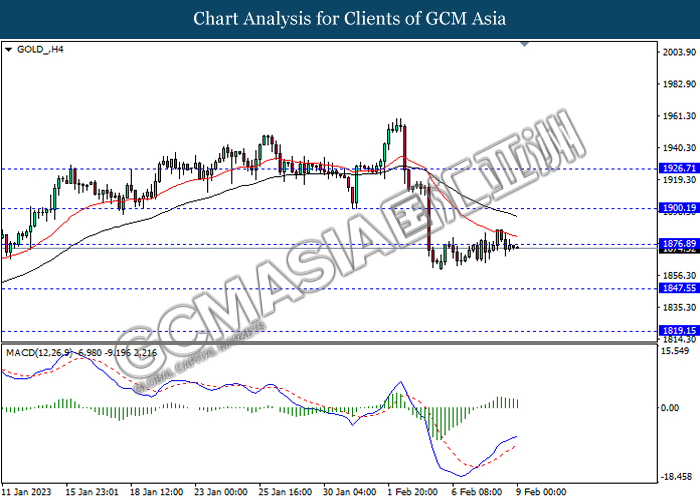Click the 1961.30 price axis value
Viewport: 700px width, 500px height.
679,116
